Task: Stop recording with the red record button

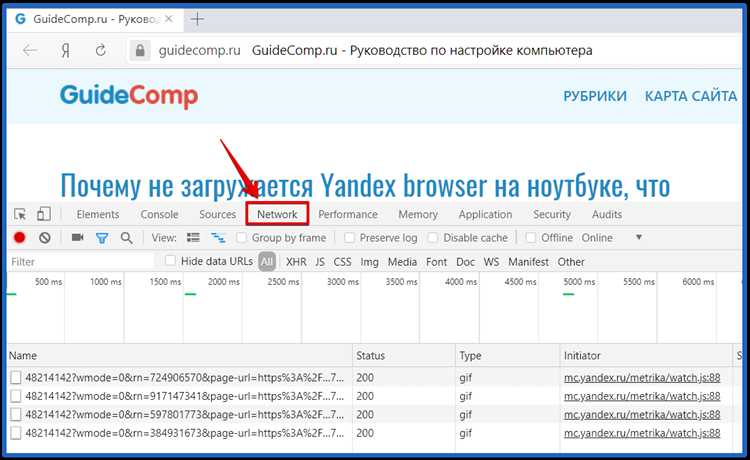Action: 20,237
